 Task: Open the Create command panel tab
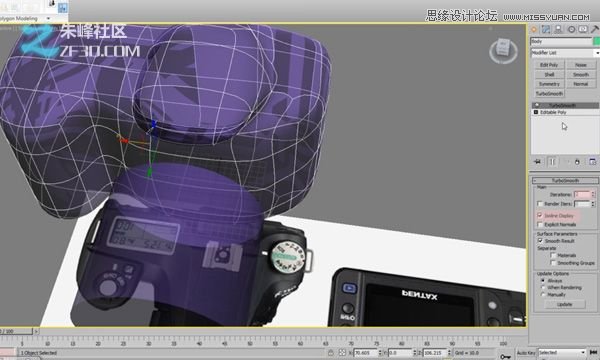534,29
